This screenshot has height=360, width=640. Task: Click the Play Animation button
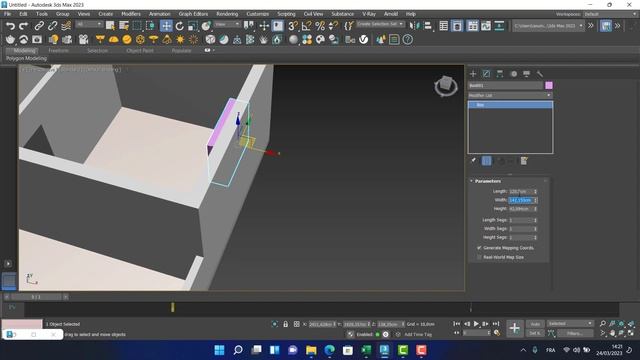pyautogui.click(x=476, y=324)
